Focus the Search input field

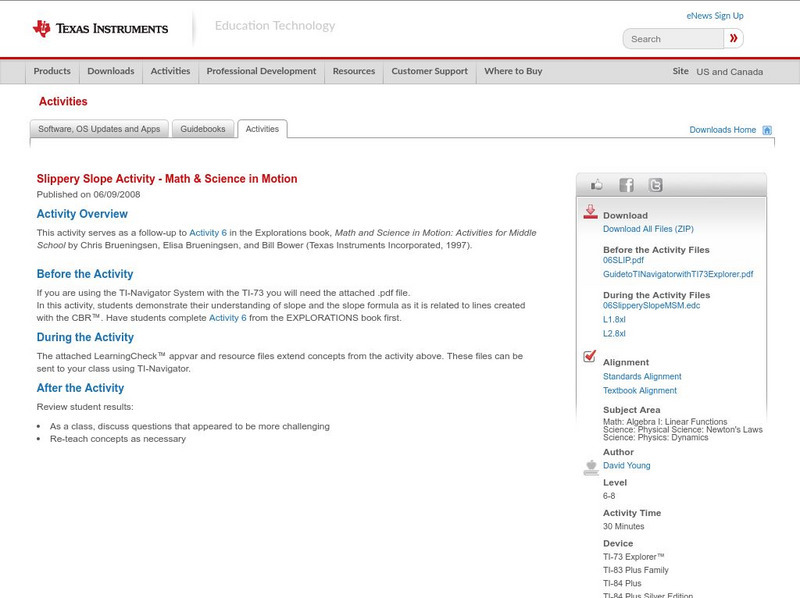(x=673, y=39)
